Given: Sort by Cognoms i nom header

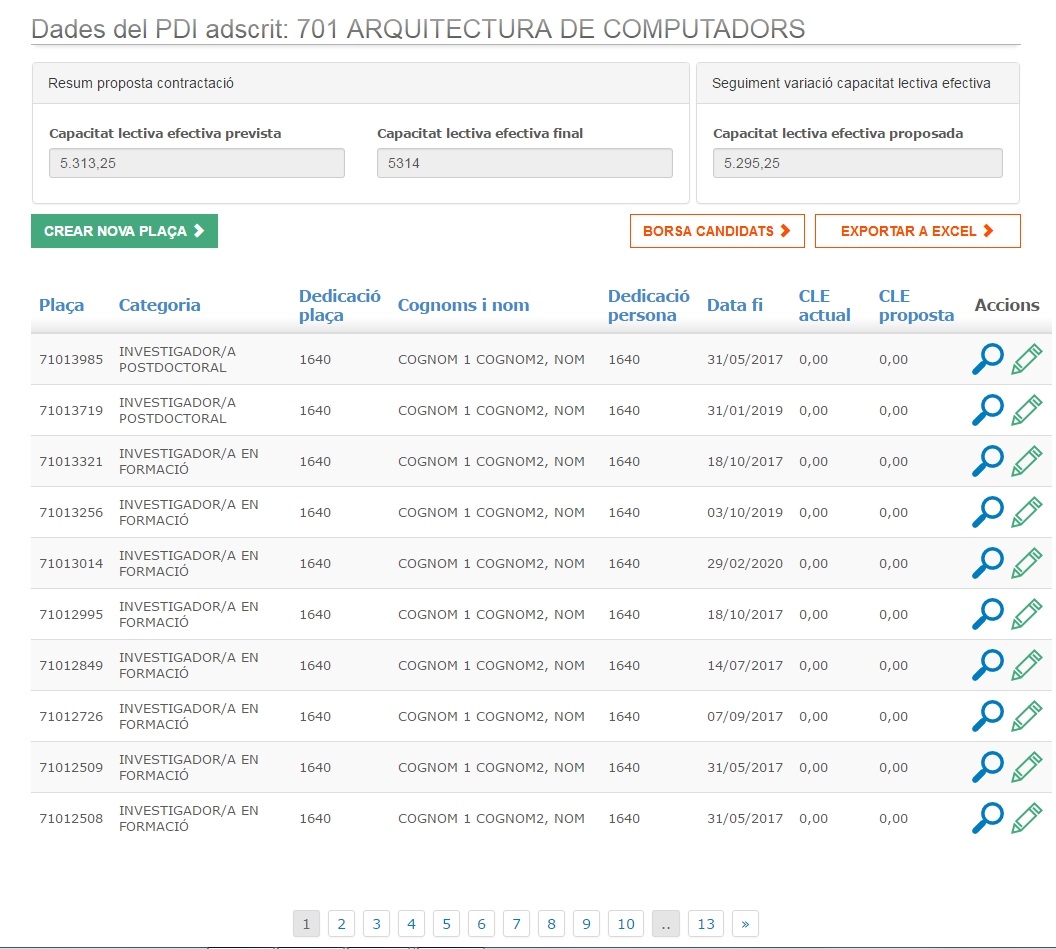Looking at the screenshot, I should pyautogui.click(x=463, y=306).
